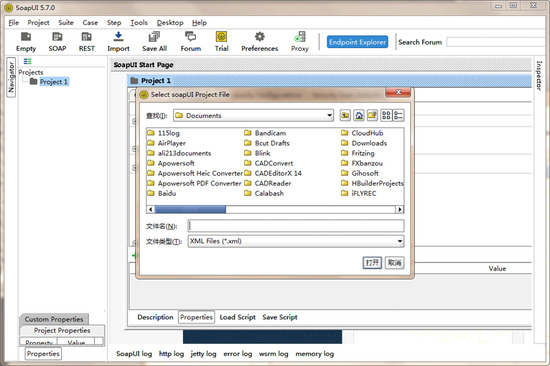Open the File menu
The width and height of the screenshot is (550, 366).
(x=14, y=22)
